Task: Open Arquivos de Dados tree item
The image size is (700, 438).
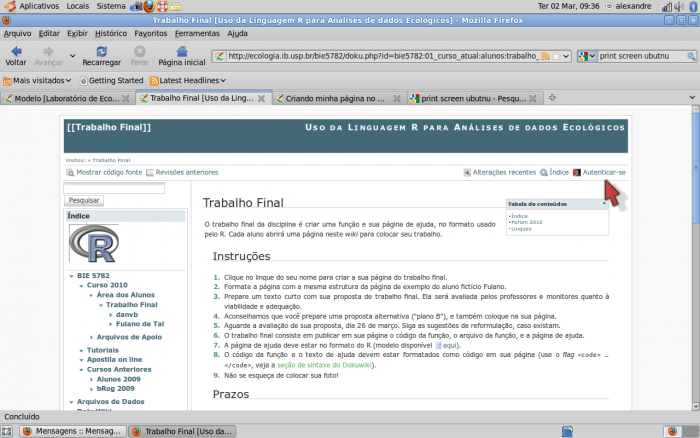Action: pos(110,402)
